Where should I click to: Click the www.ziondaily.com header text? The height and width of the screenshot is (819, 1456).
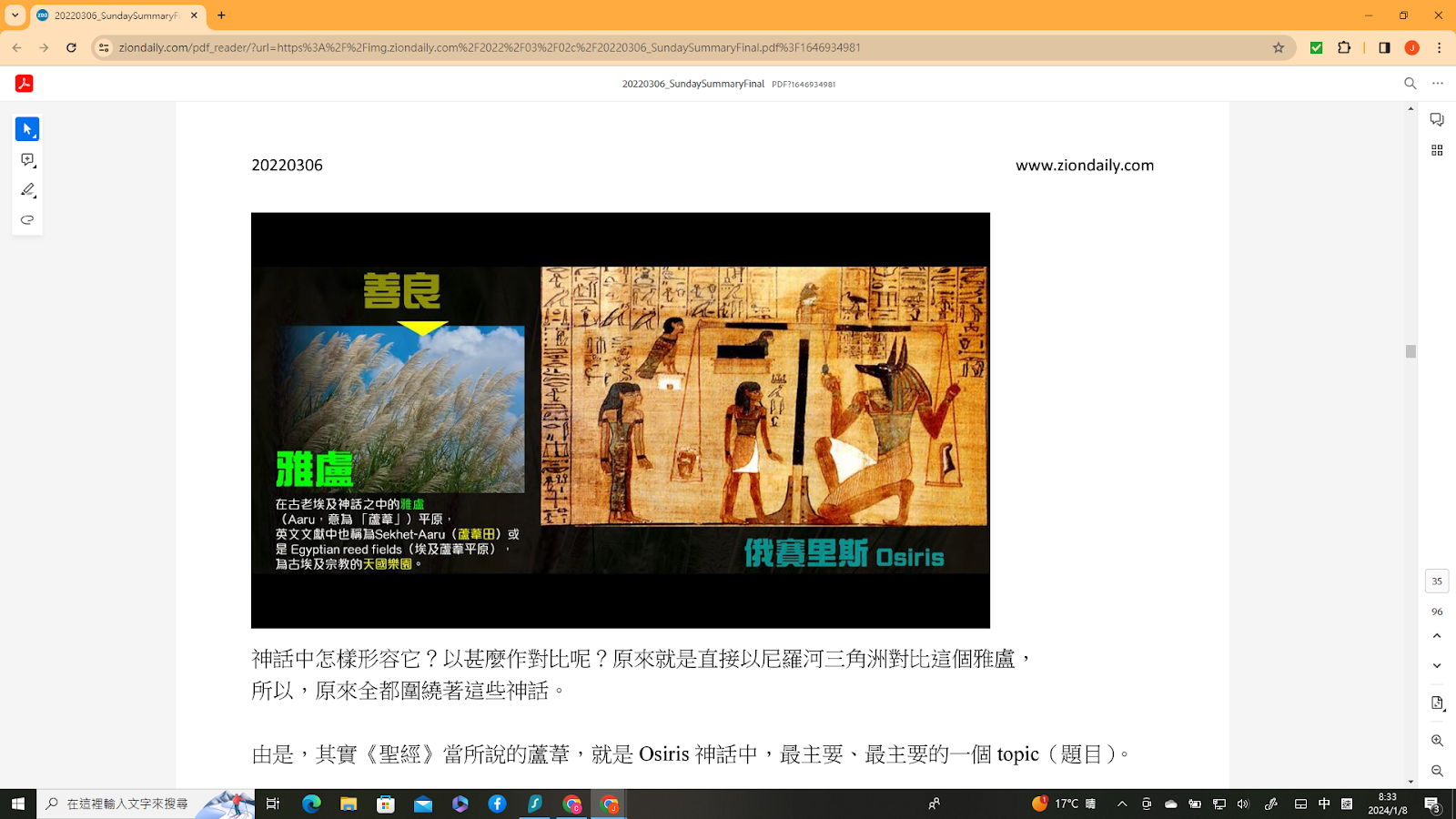click(x=1085, y=165)
